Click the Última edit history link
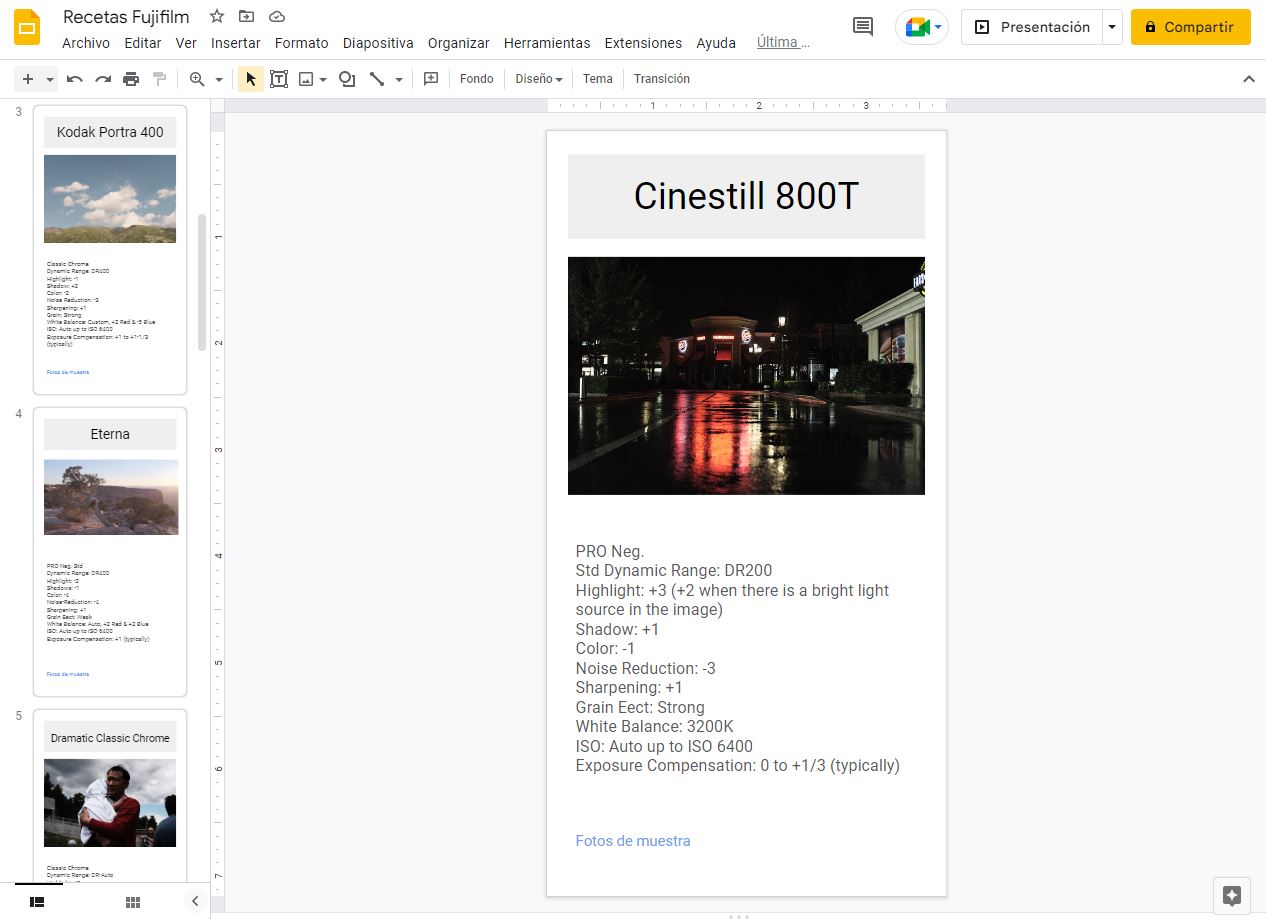This screenshot has height=919, width=1266. click(783, 43)
